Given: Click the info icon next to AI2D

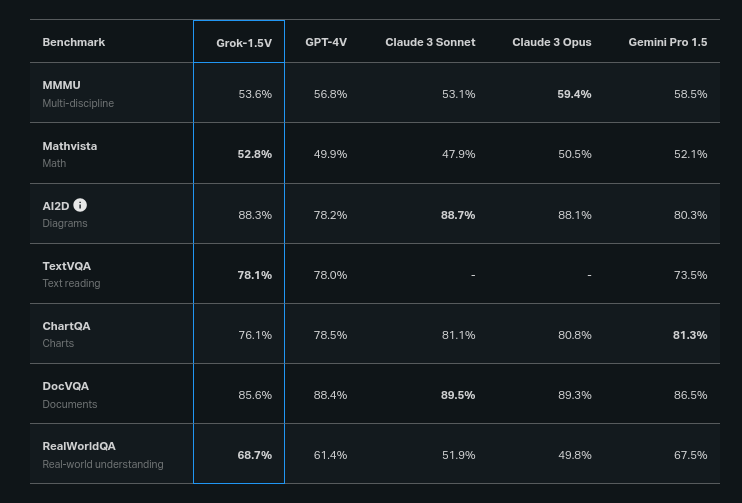Looking at the screenshot, I should pos(81,205).
